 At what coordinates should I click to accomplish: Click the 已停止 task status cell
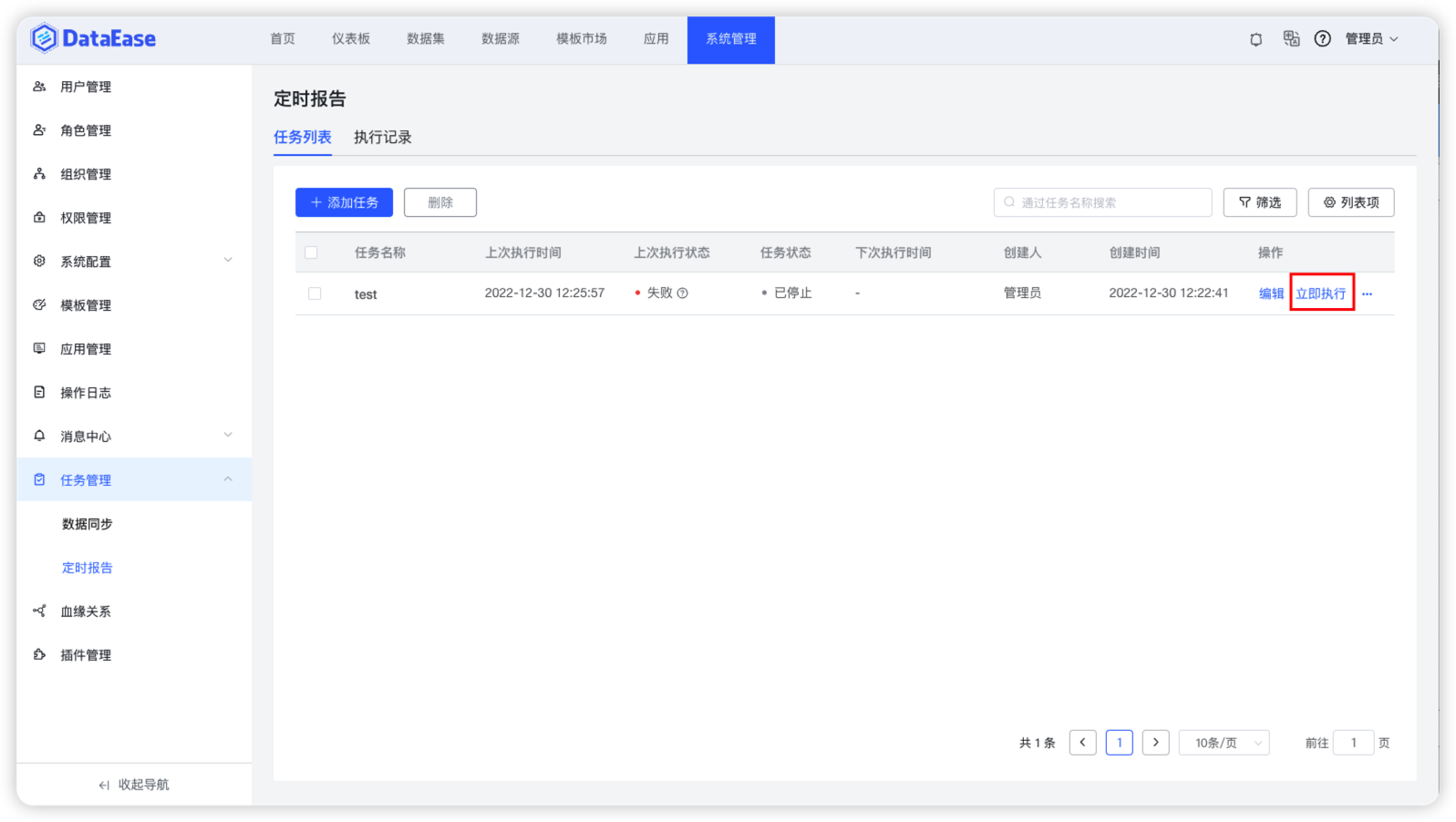click(x=786, y=293)
